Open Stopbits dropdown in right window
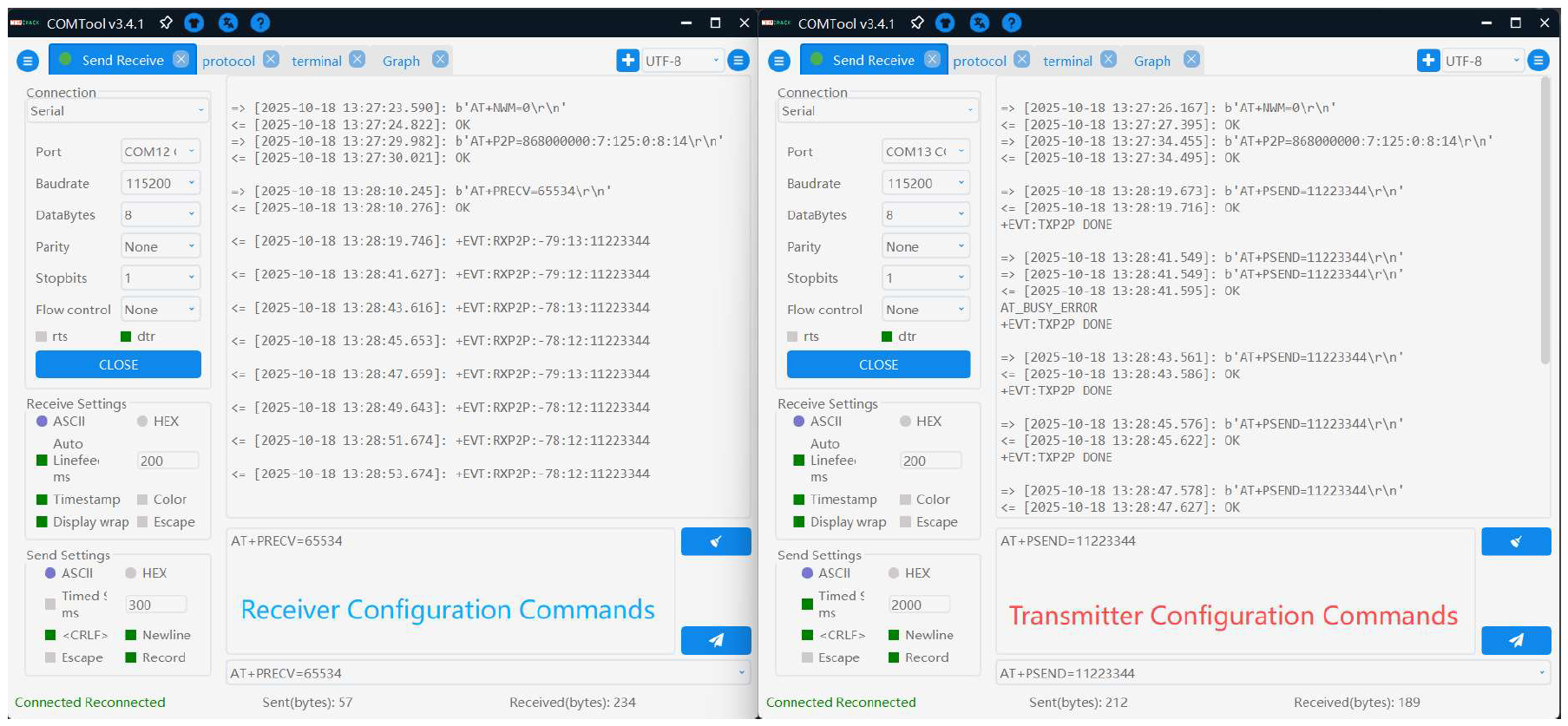This screenshot has height=726, width=1568. point(926,278)
